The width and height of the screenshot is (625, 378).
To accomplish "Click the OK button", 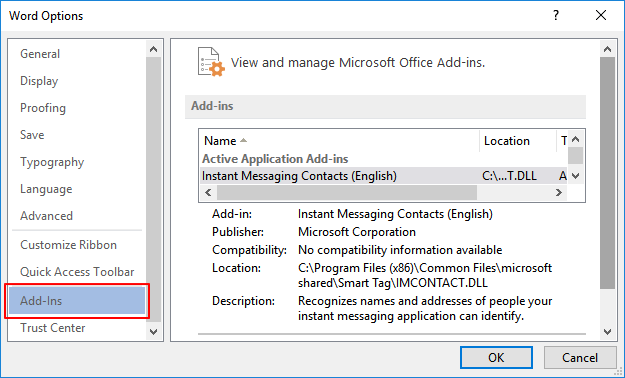I will 496,358.
